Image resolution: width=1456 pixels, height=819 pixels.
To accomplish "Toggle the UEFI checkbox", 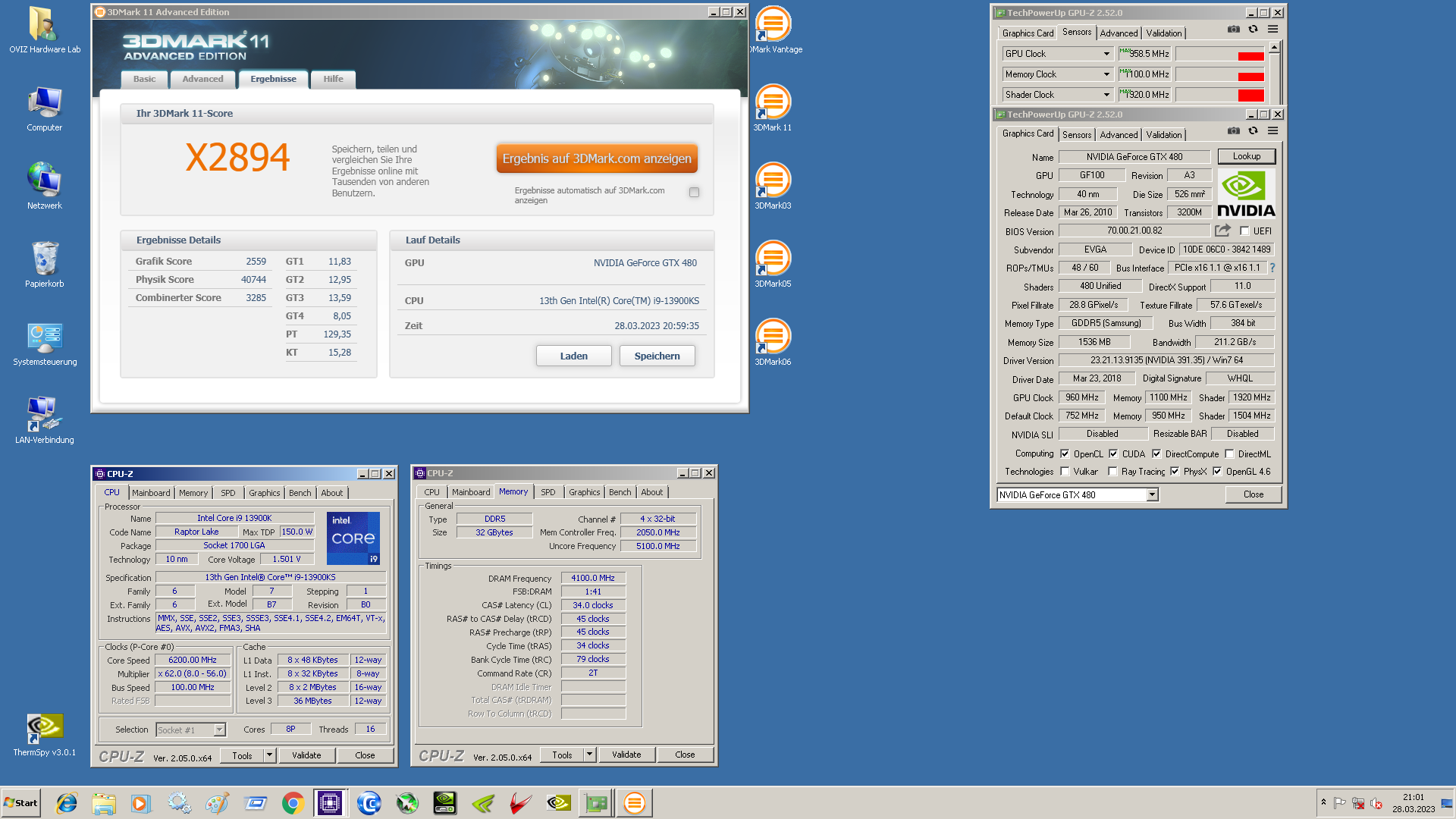I will 1244,231.
